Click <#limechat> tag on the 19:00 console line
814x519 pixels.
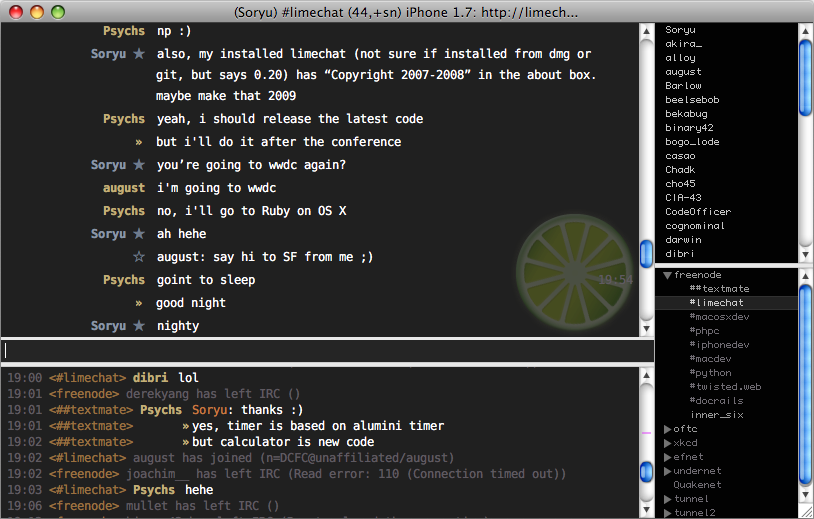pyautogui.click(x=88, y=378)
